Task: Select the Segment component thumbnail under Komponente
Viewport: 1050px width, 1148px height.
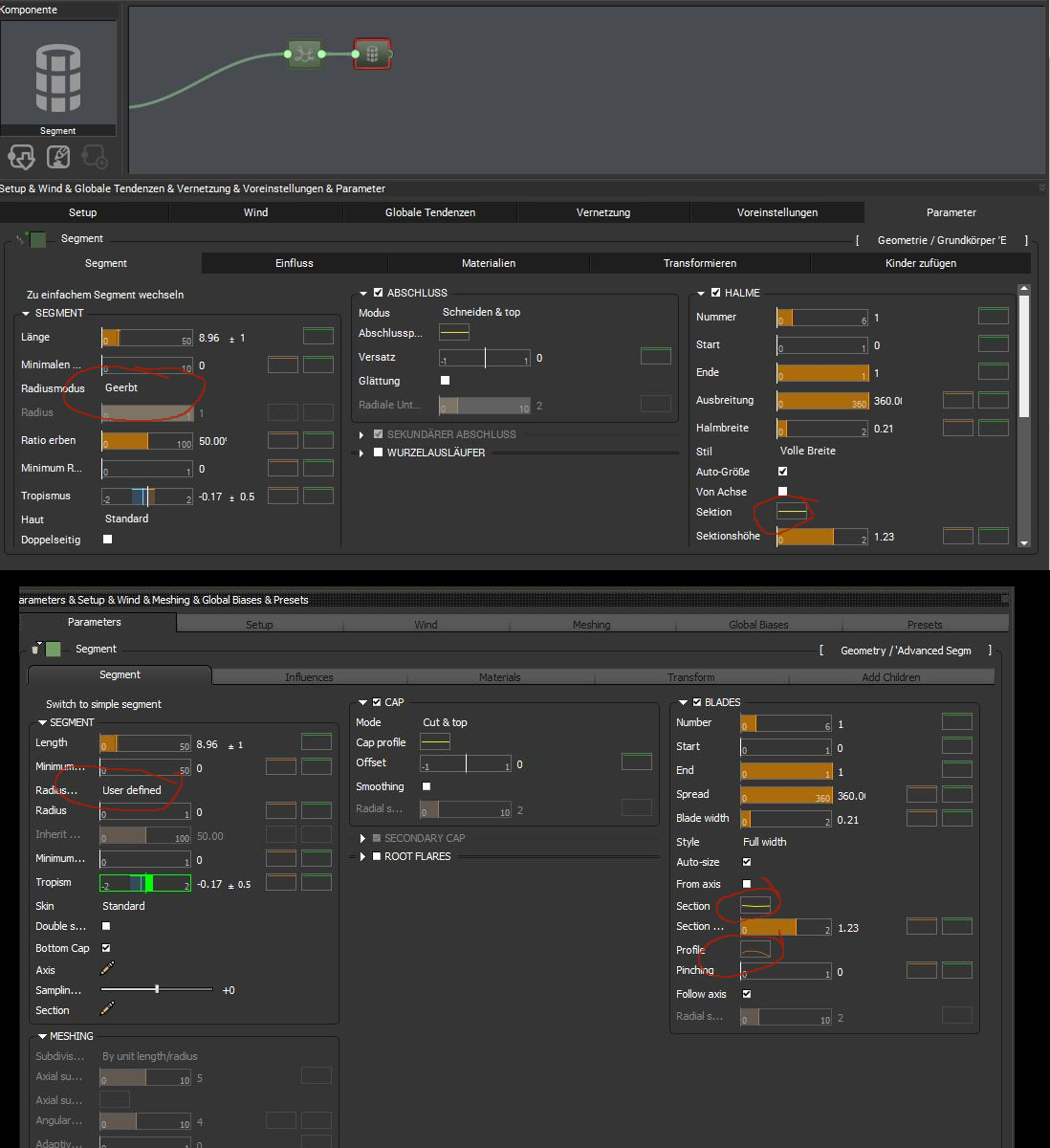Action: 58,79
